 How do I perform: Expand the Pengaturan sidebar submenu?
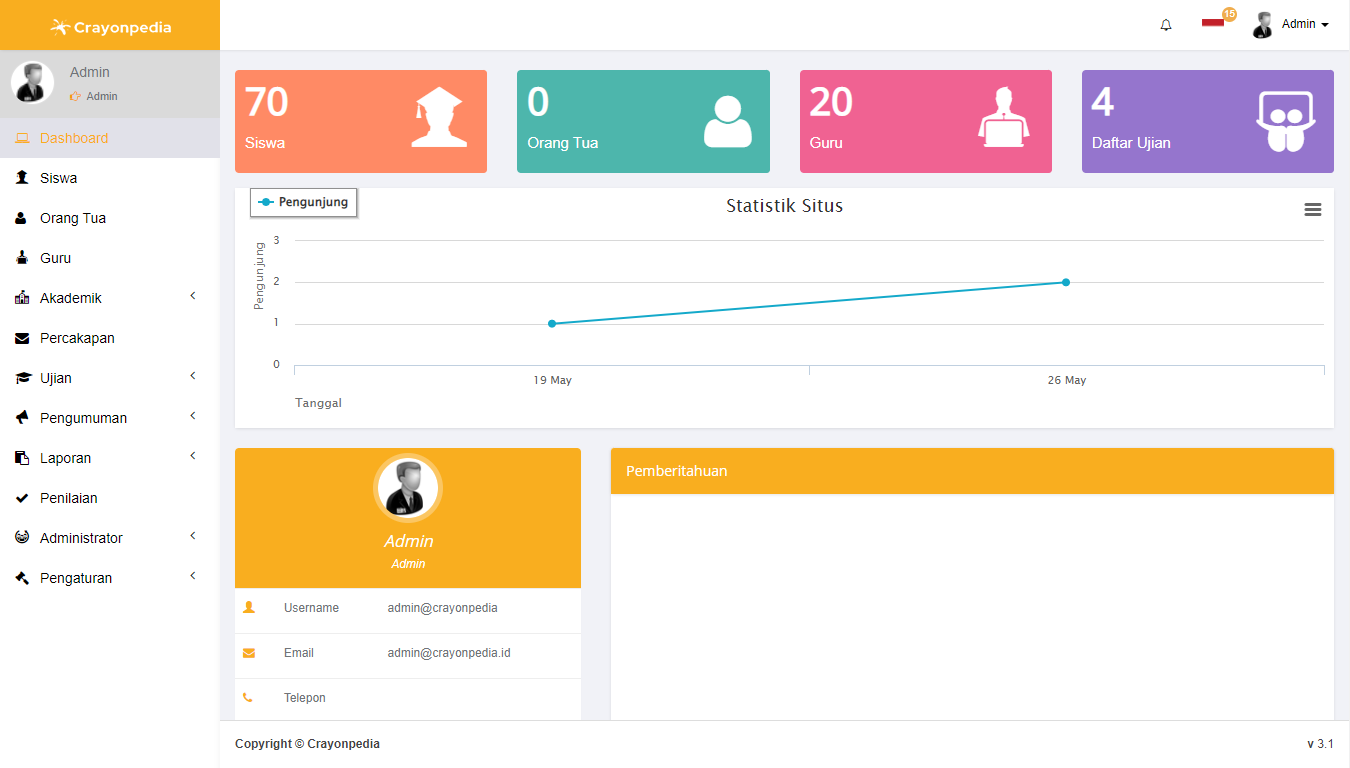point(110,578)
